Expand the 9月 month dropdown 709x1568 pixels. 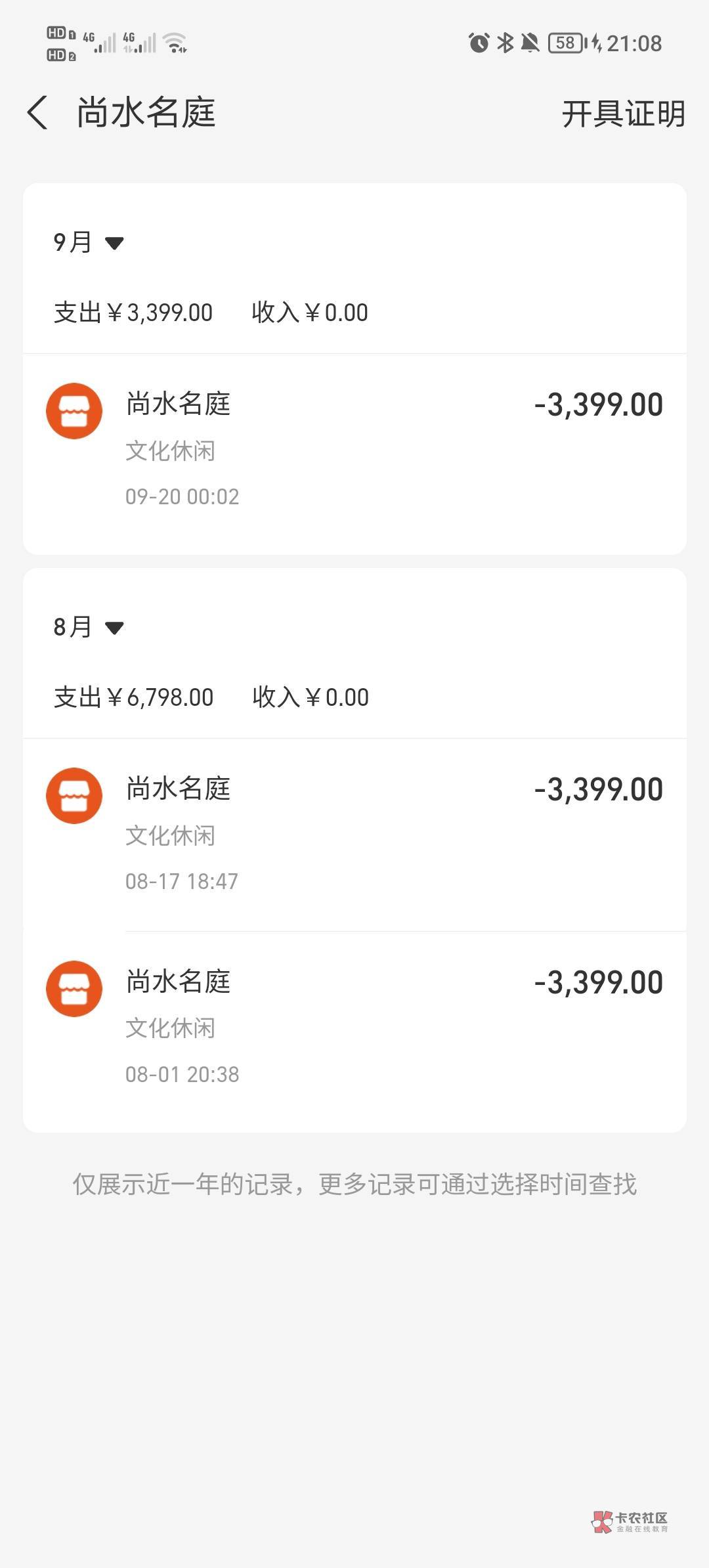tap(89, 242)
